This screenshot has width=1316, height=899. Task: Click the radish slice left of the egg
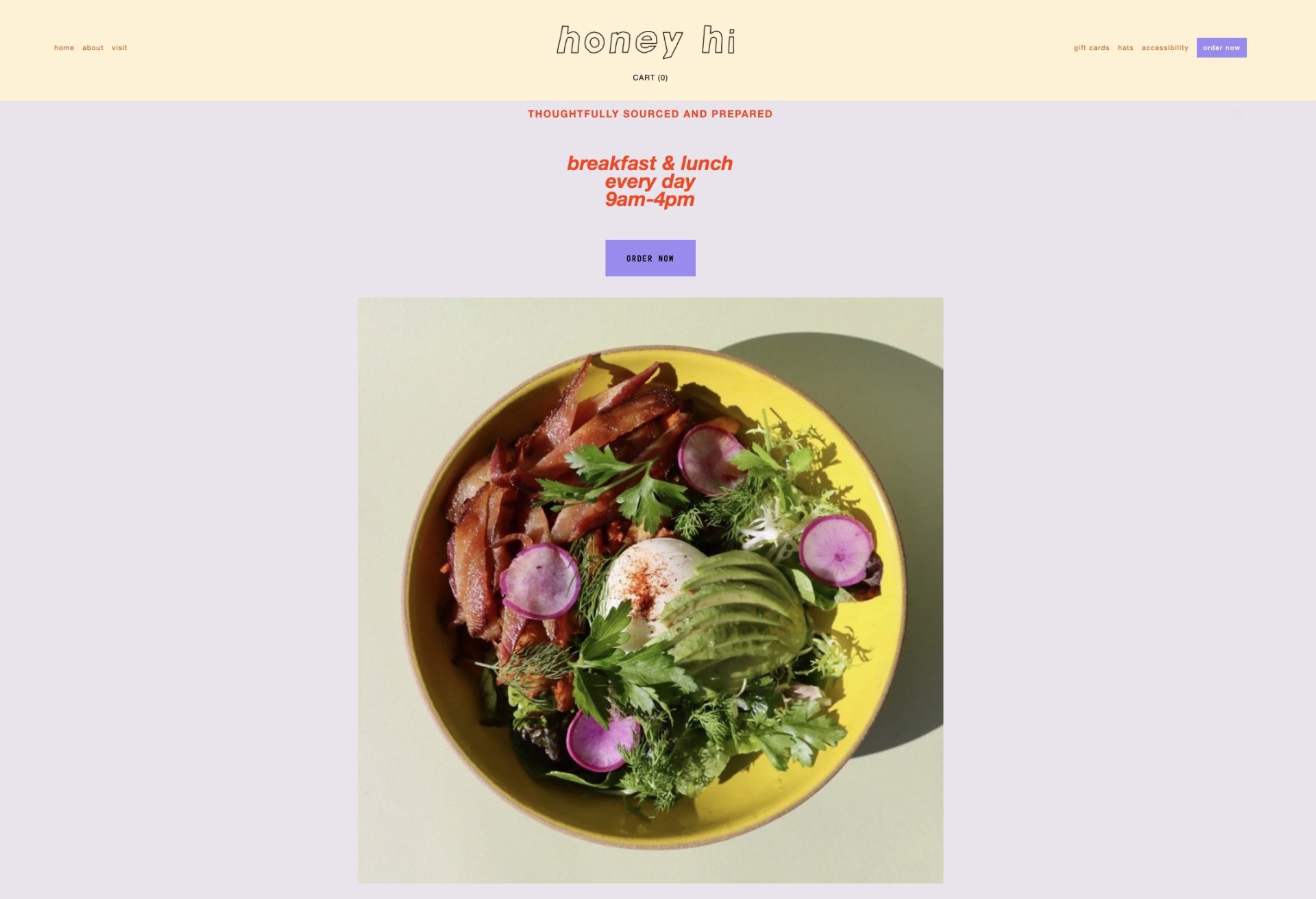point(540,582)
